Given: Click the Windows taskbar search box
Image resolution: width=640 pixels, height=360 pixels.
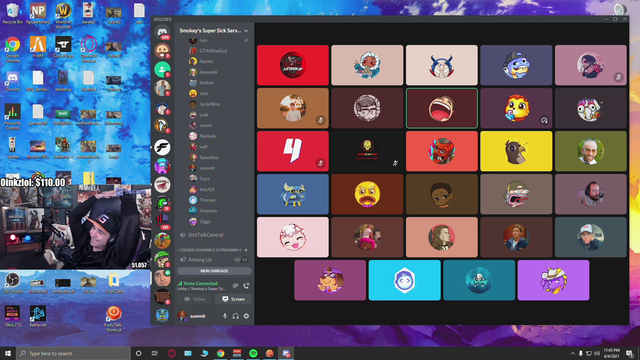Looking at the screenshot, I should (x=73, y=353).
